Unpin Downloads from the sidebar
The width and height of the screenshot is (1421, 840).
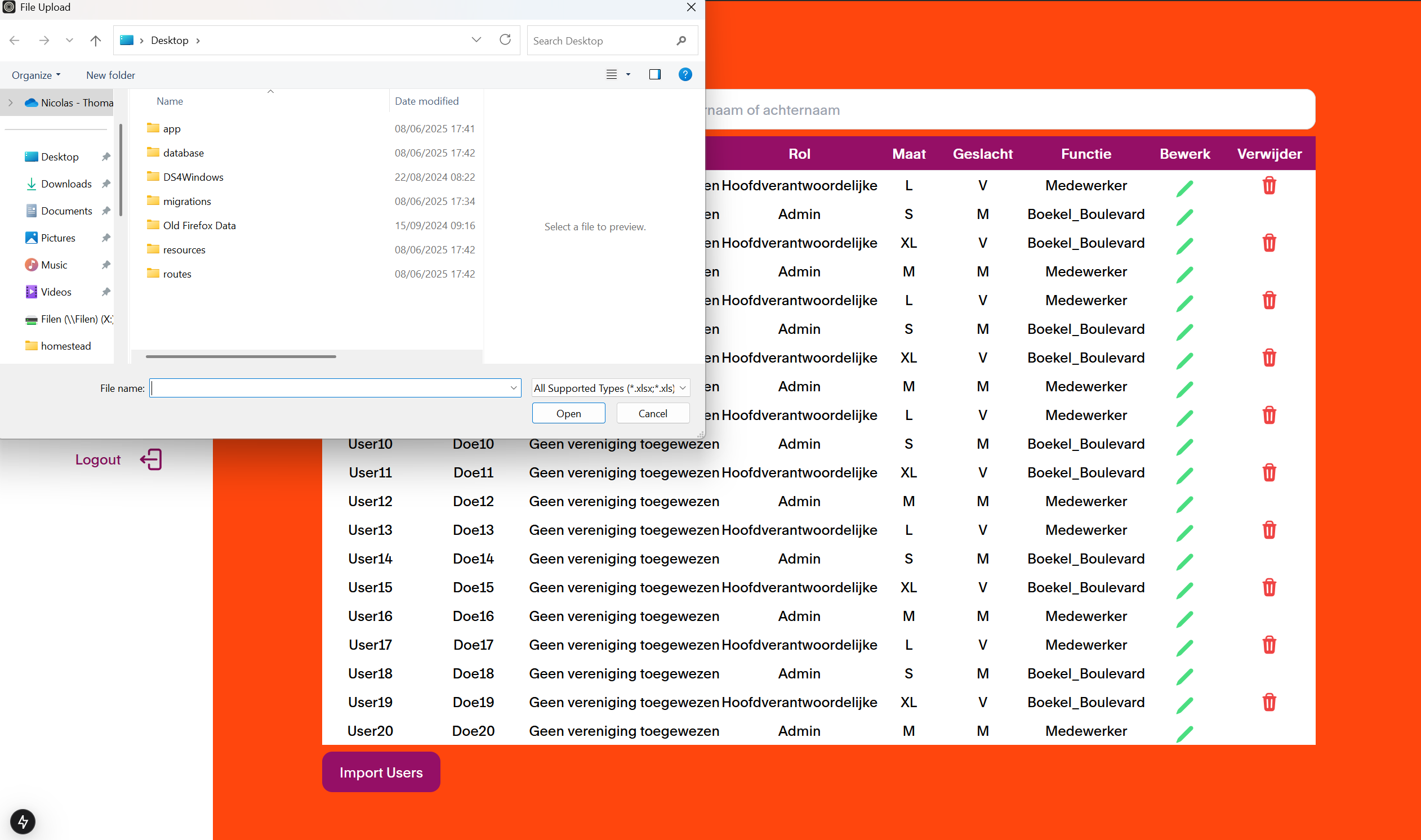pyautogui.click(x=106, y=184)
